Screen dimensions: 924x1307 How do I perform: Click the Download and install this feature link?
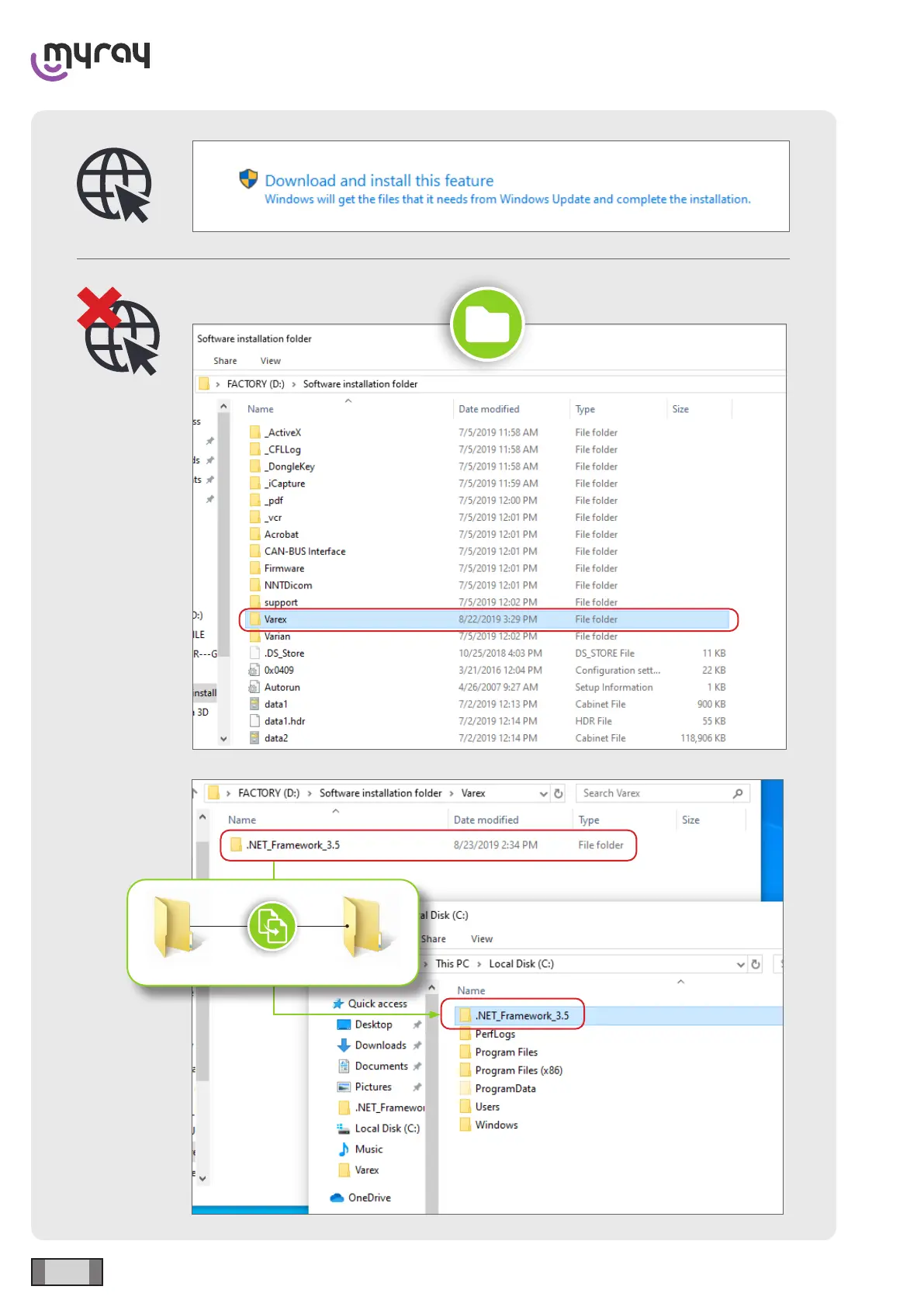coord(379,181)
